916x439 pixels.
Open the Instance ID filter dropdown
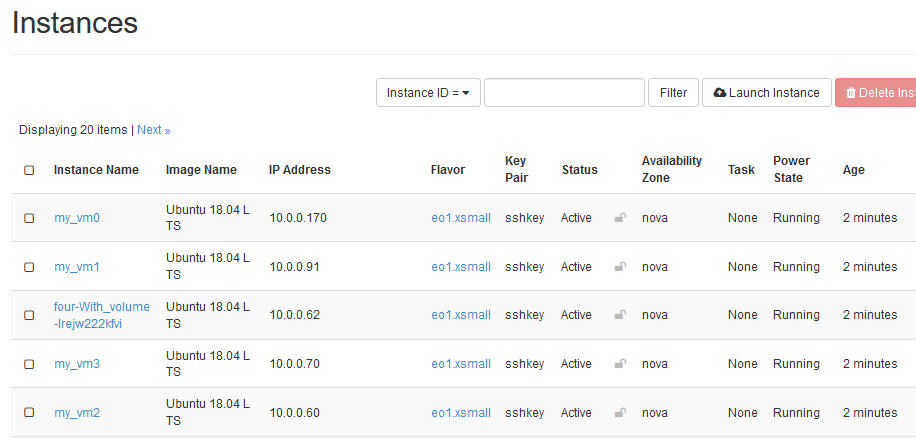click(428, 93)
